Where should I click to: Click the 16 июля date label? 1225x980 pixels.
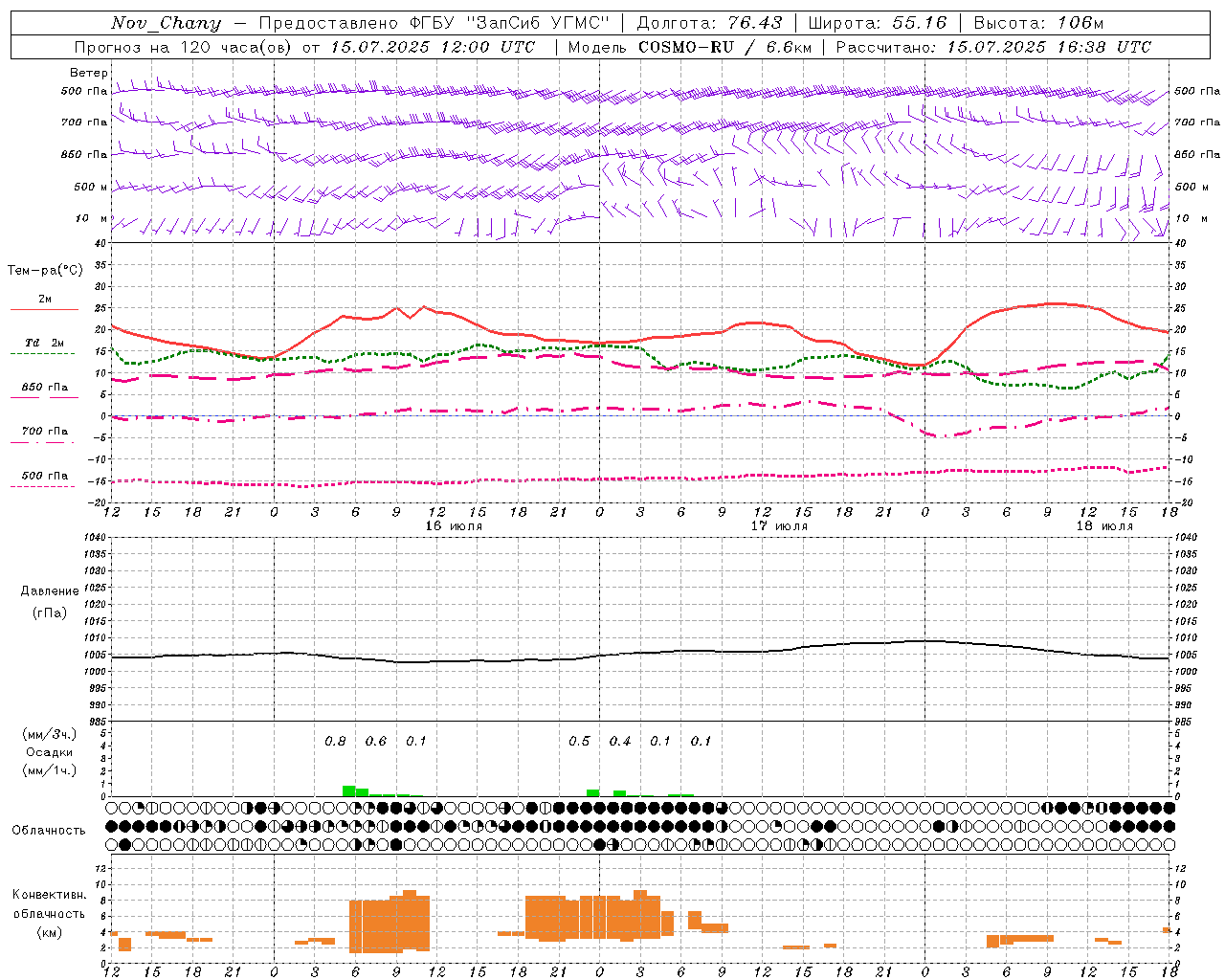pos(454,526)
